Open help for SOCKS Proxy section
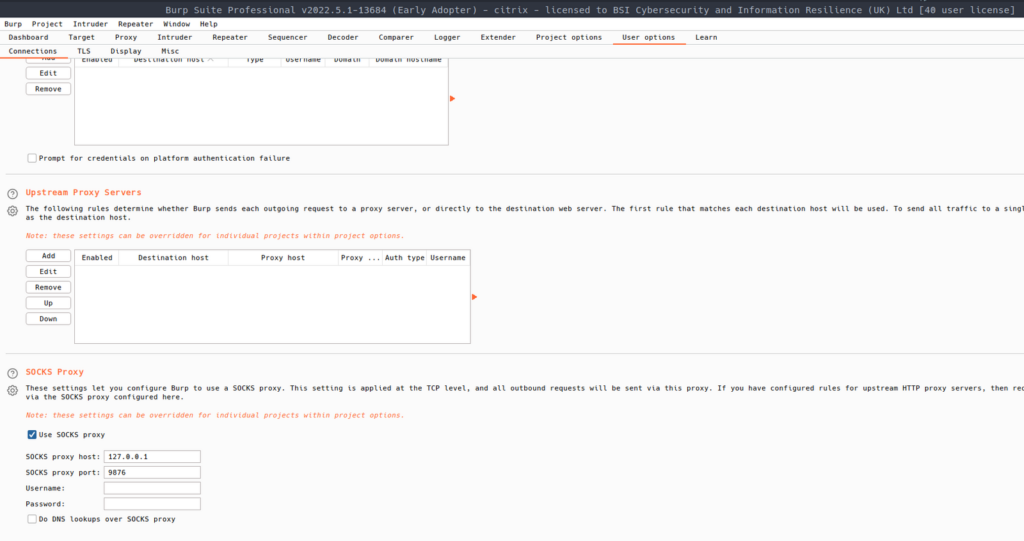The width and height of the screenshot is (1024, 541). pos(12,374)
